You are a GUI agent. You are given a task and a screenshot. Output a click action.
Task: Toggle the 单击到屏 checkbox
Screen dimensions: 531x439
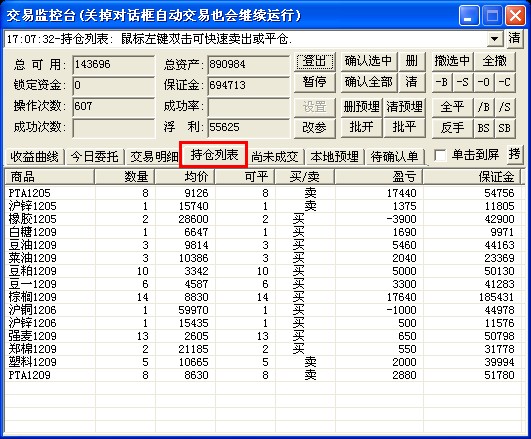pos(440,155)
